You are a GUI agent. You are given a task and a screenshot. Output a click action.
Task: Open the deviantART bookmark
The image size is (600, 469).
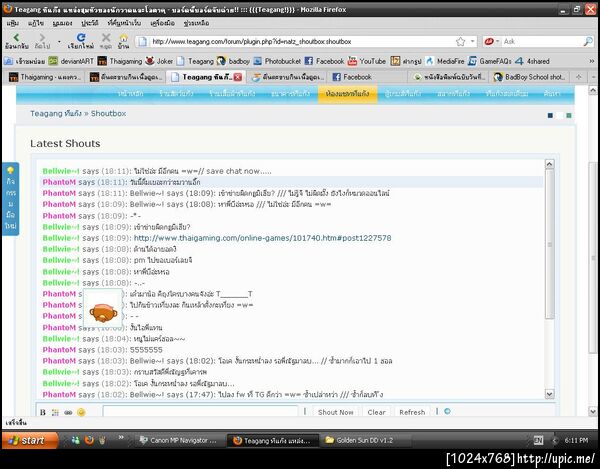(72, 61)
